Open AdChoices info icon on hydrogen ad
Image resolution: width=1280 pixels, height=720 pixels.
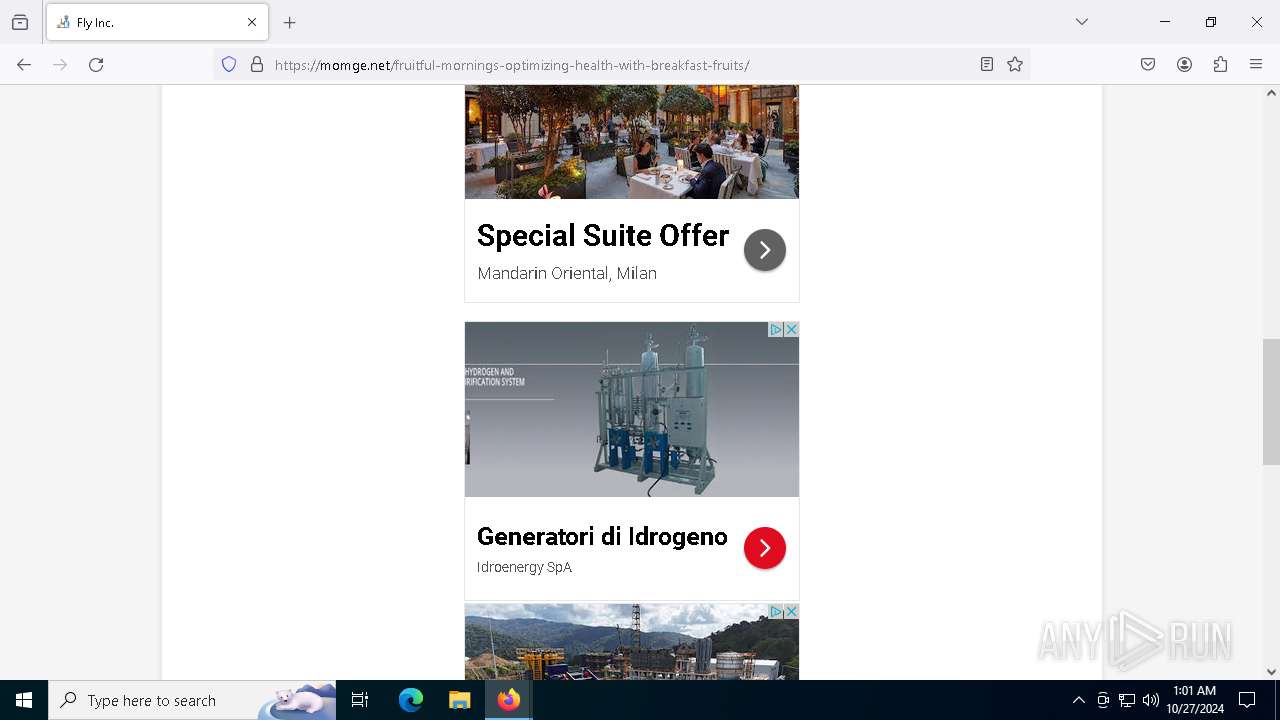tap(775, 329)
